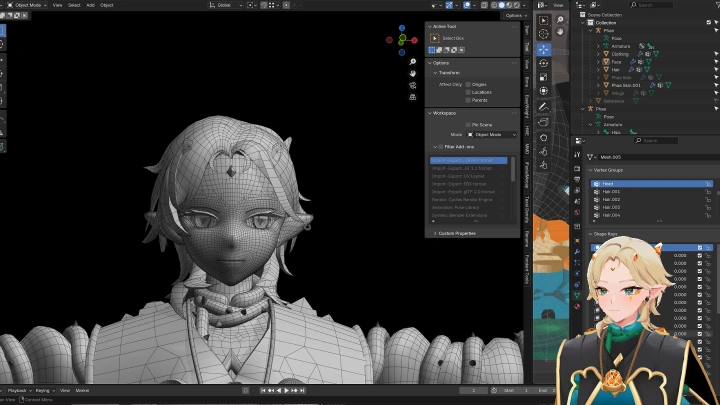Viewport: 720px width, 405px height.
Task: Select the Select Box tool in second viewport
Action: pos(544,20)
